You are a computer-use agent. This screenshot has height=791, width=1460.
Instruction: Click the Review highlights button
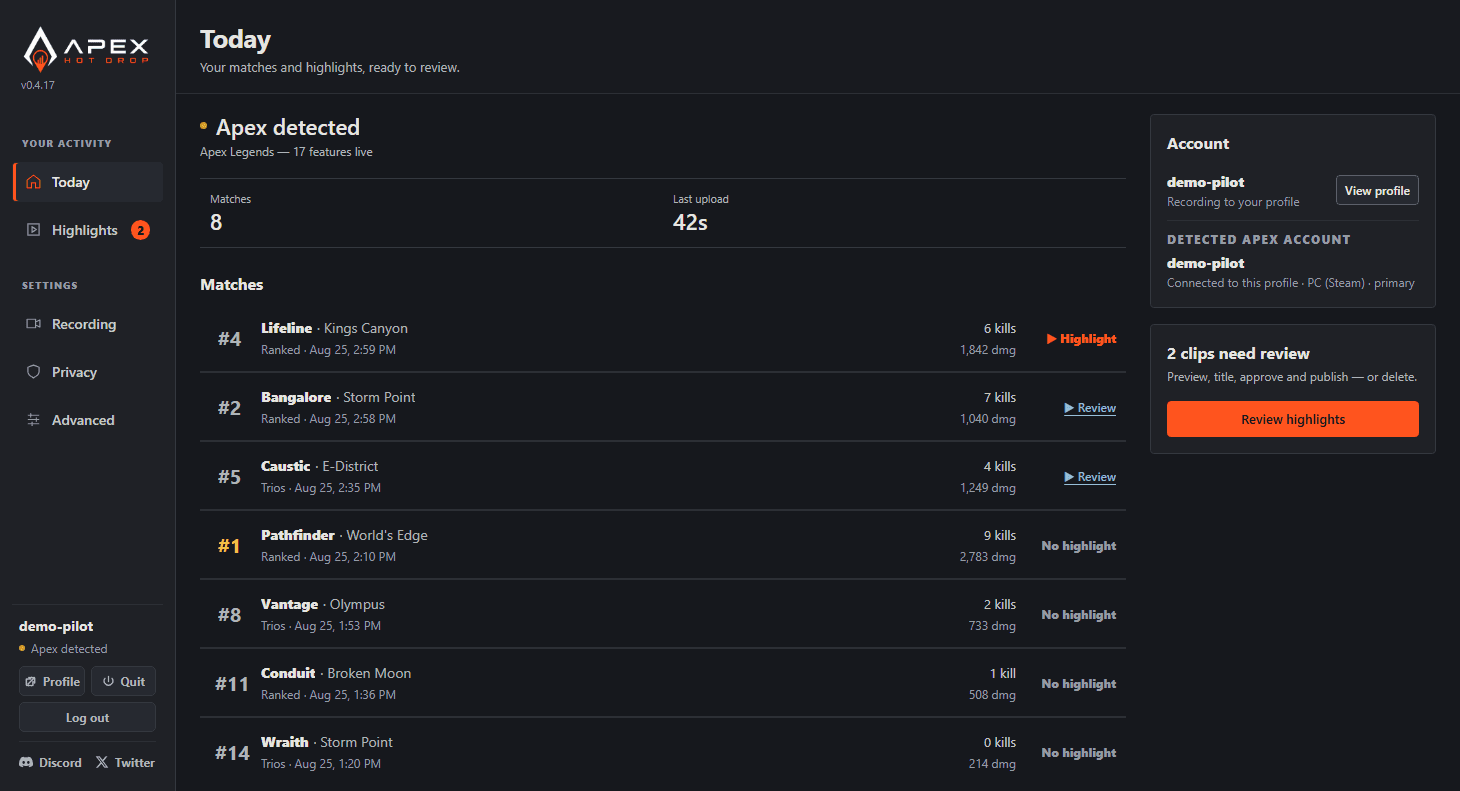point(1293,419)
